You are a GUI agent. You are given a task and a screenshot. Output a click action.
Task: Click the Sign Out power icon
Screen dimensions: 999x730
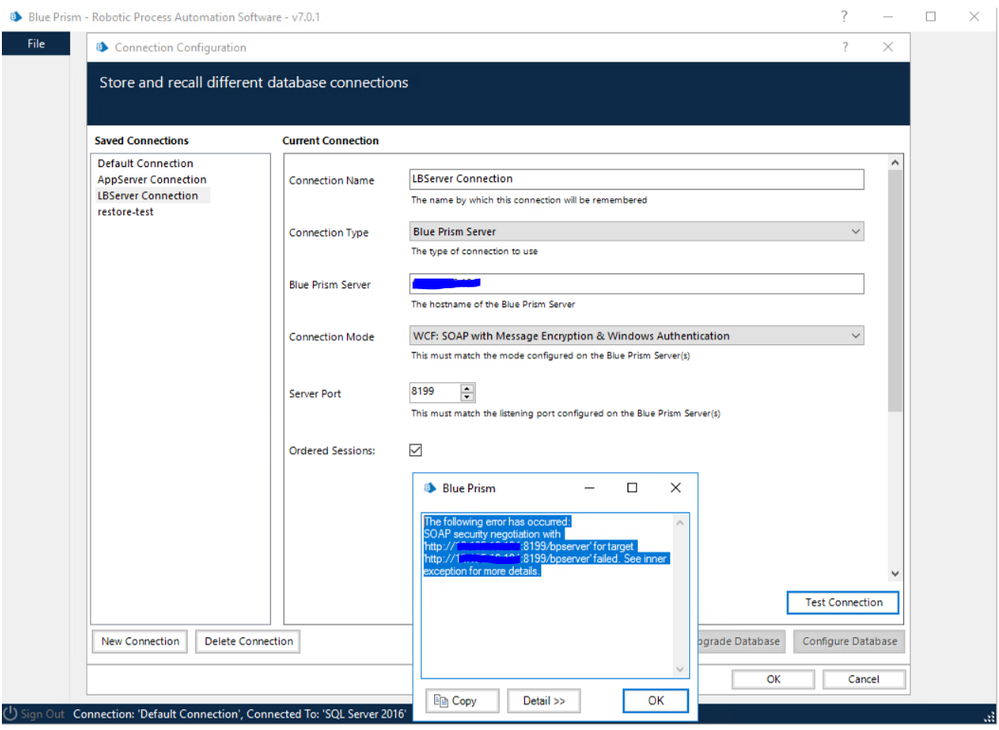pyautogui.click(x=10, y=714)
